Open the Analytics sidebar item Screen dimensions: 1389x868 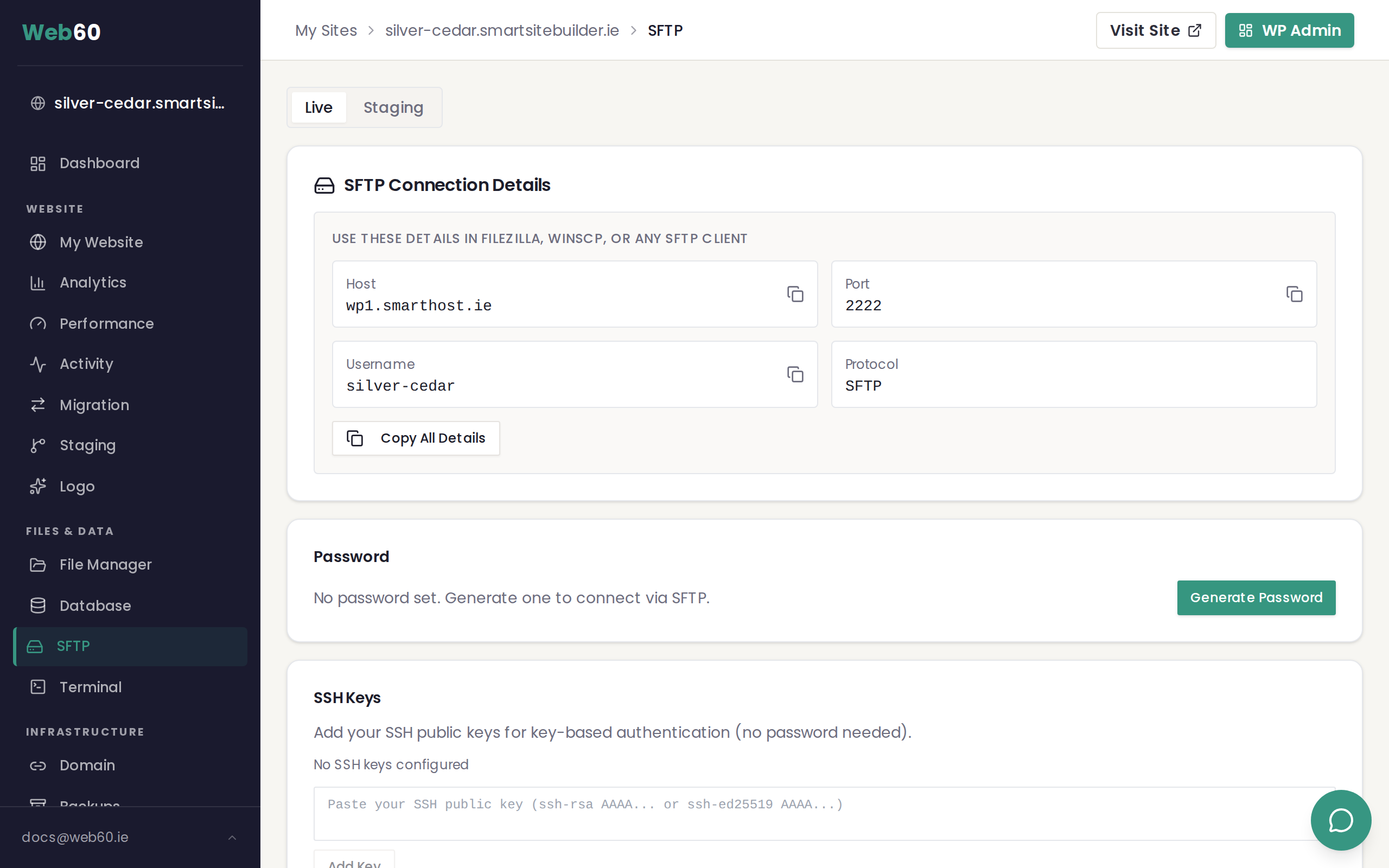coord(92,283)
